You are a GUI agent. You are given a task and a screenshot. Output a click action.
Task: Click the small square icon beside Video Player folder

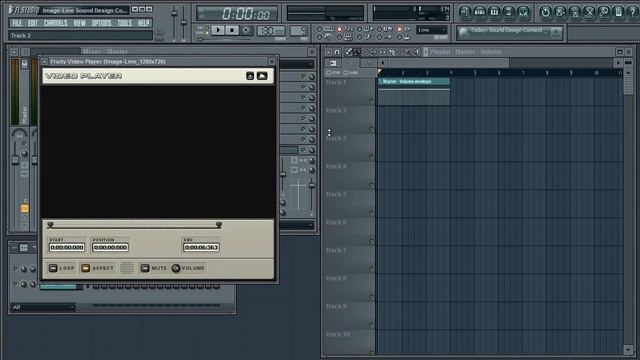(250, 76)
